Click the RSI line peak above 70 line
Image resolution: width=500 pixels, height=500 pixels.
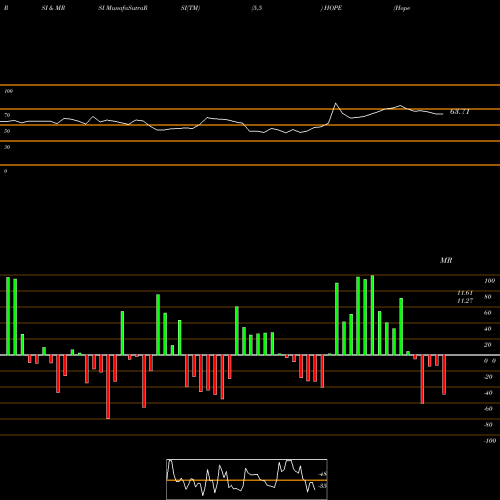click(335, 104)
